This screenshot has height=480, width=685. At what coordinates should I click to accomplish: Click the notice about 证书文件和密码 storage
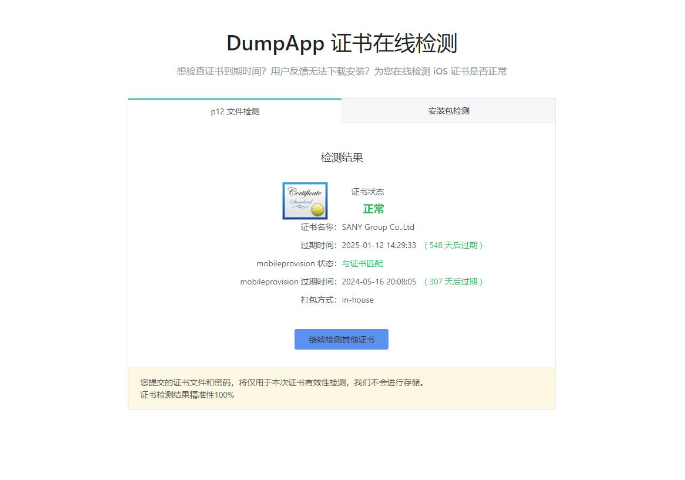[x=282, y=383]
